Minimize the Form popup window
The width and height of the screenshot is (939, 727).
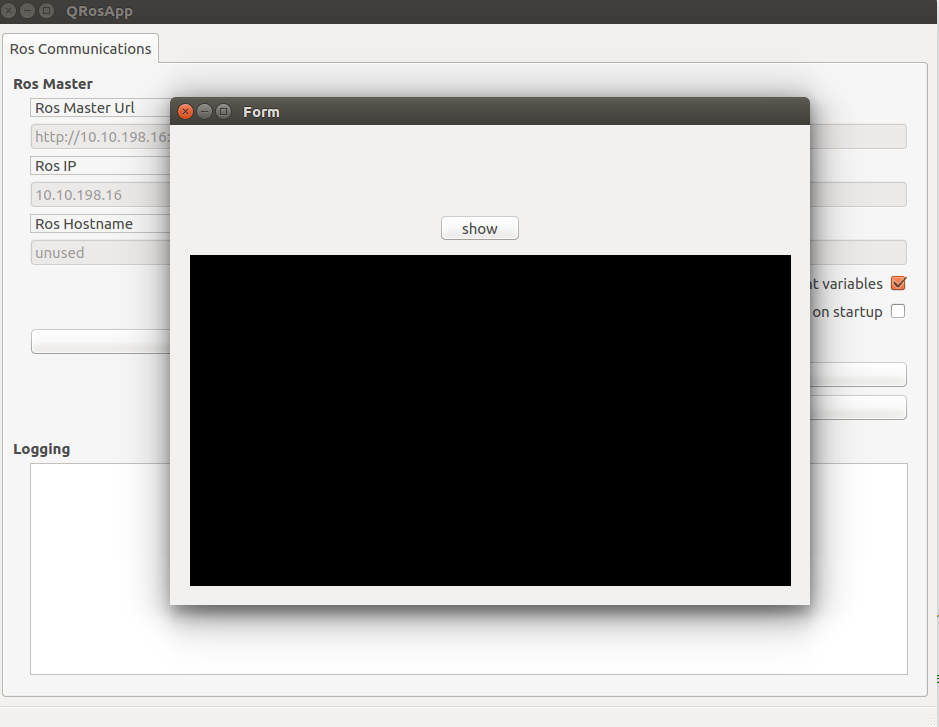click(204, 111)
